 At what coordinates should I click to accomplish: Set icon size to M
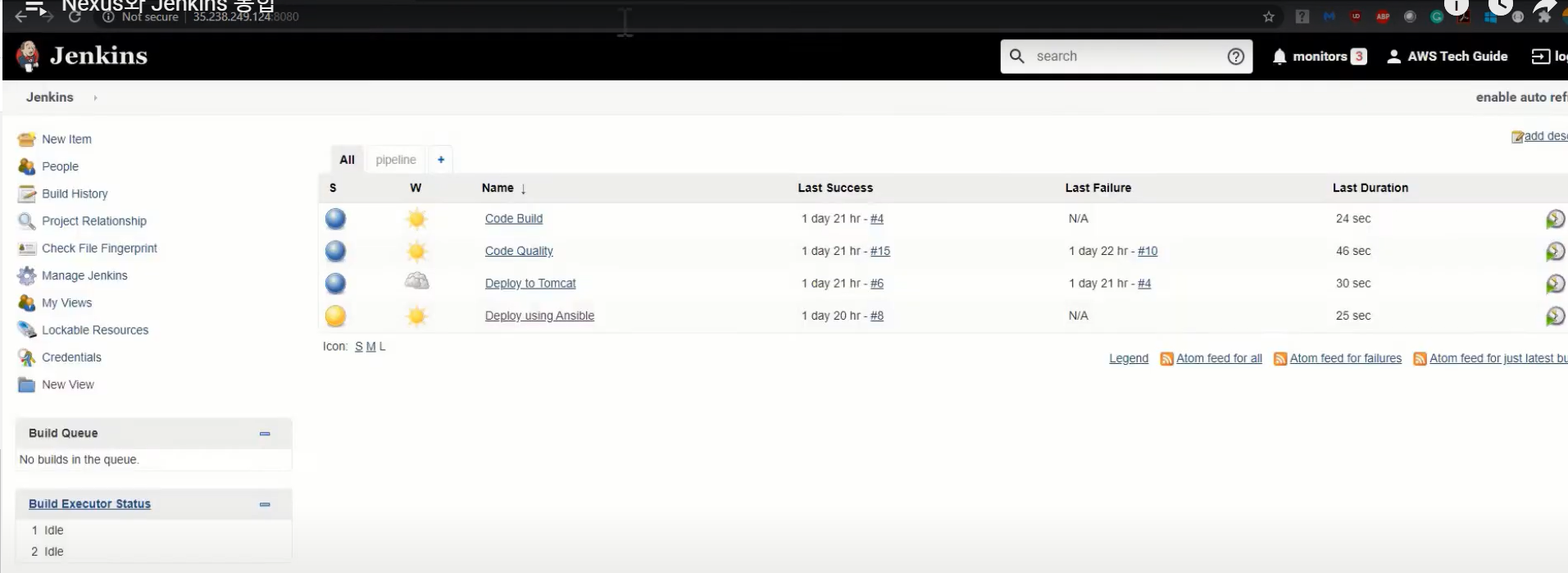tap(370, 347)
